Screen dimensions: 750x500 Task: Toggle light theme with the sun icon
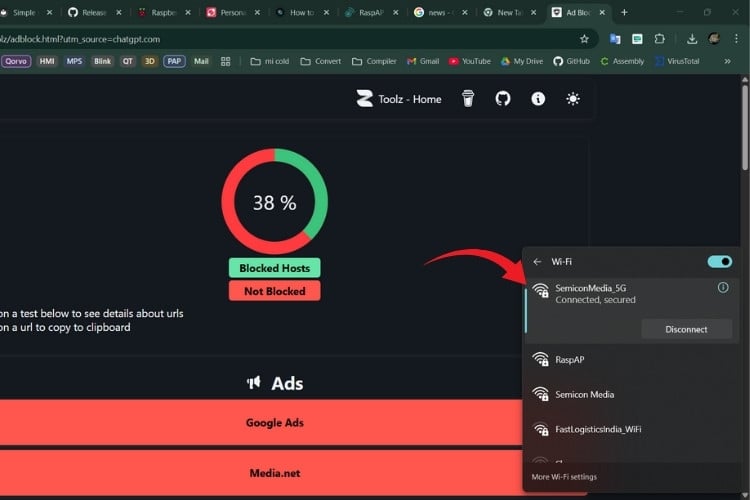tap(573, 99)
